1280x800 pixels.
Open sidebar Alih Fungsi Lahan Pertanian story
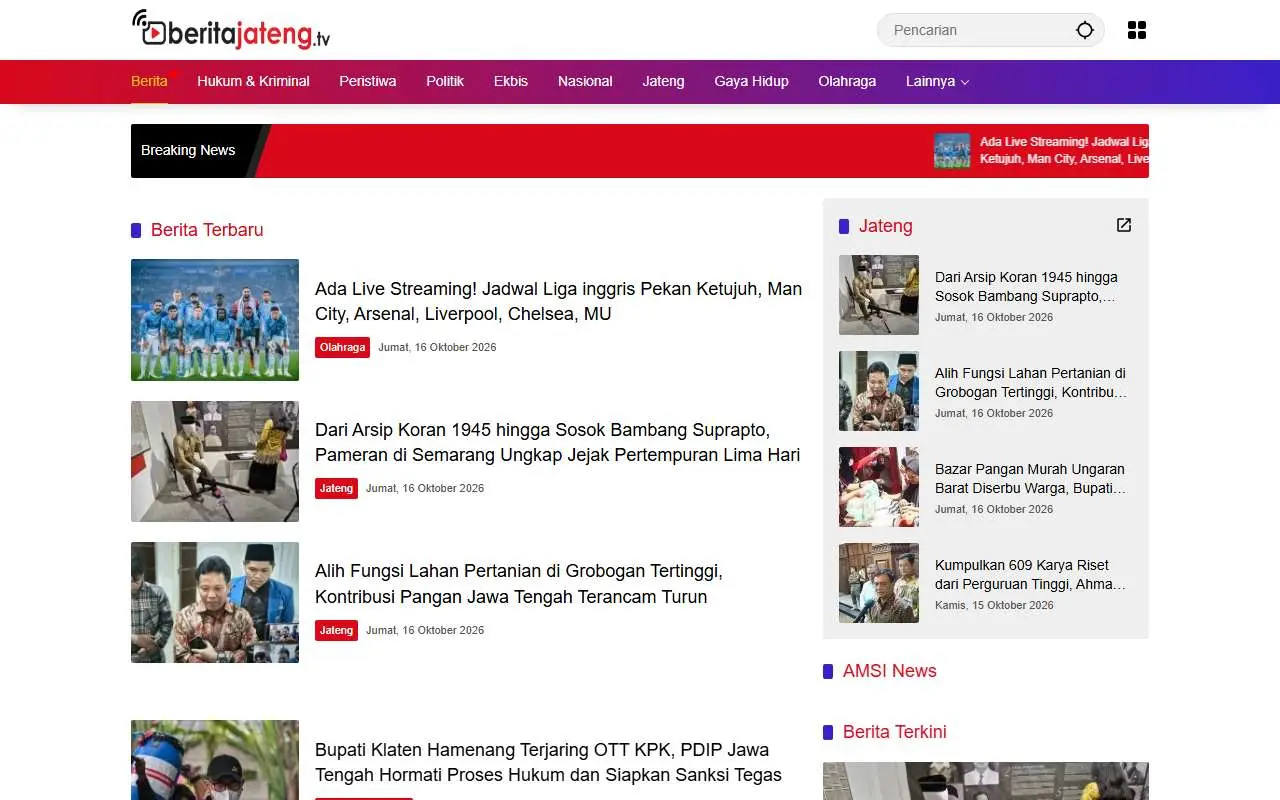1031,382
